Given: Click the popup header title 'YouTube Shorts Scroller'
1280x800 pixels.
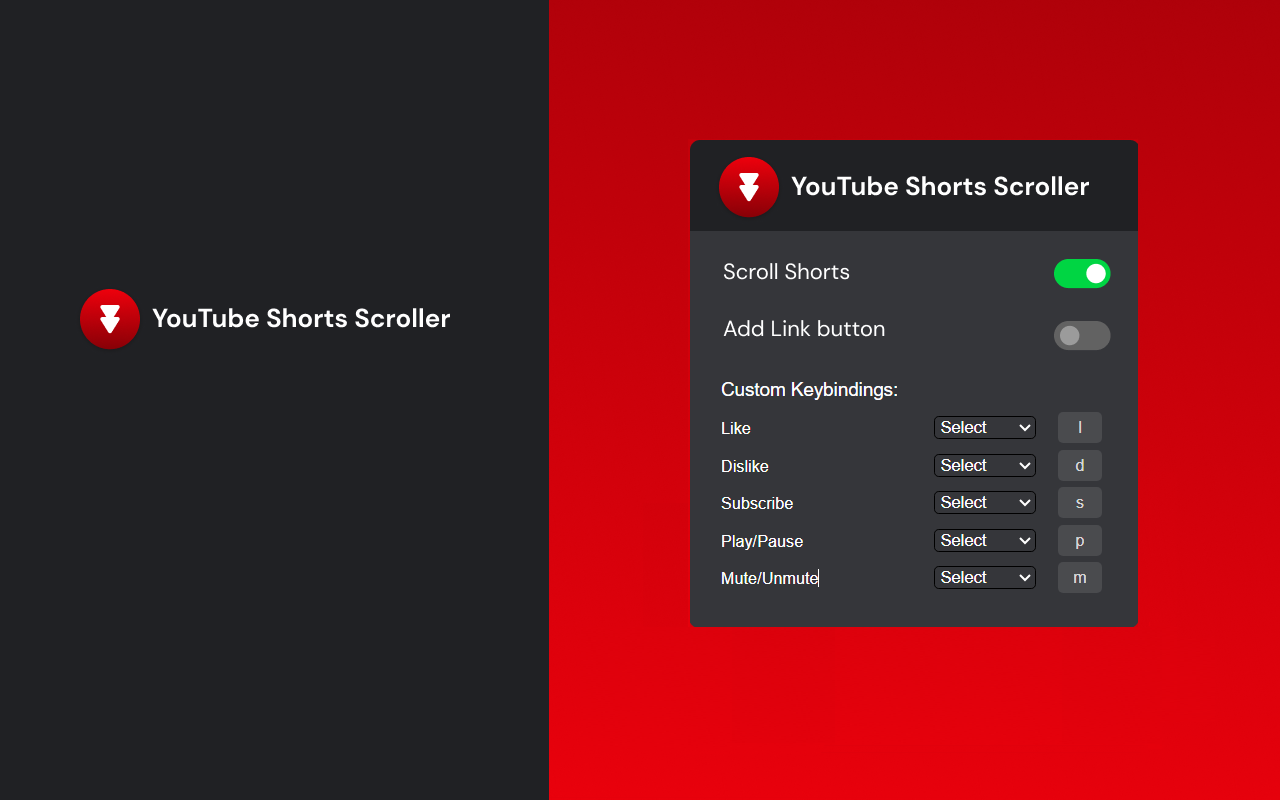Looking at the screenshot, I should coord(940,187).
